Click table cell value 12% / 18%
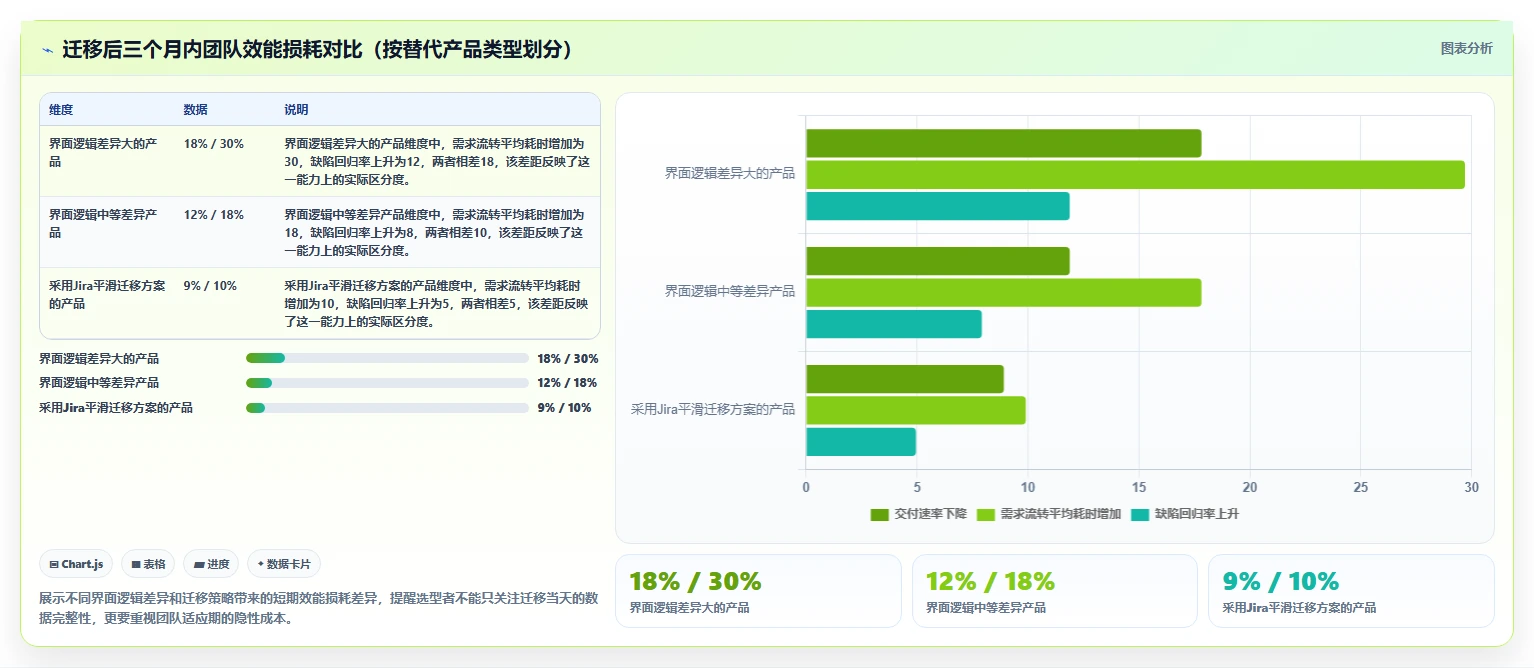The image size is (1534, 668). click(x=214, y=215)
